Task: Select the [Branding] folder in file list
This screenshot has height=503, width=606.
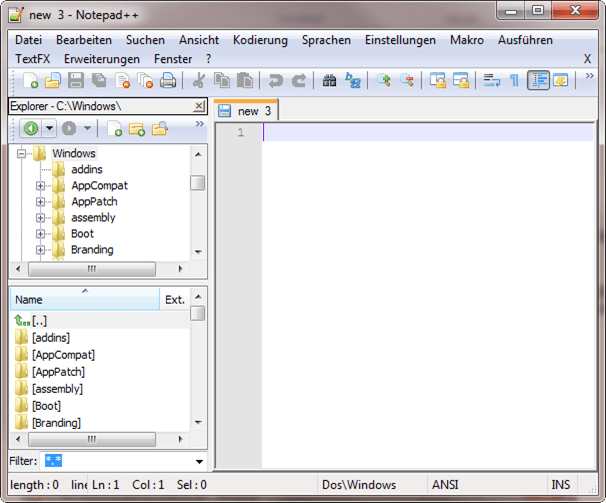Action: pyautogui.click(x=56, y=423)
